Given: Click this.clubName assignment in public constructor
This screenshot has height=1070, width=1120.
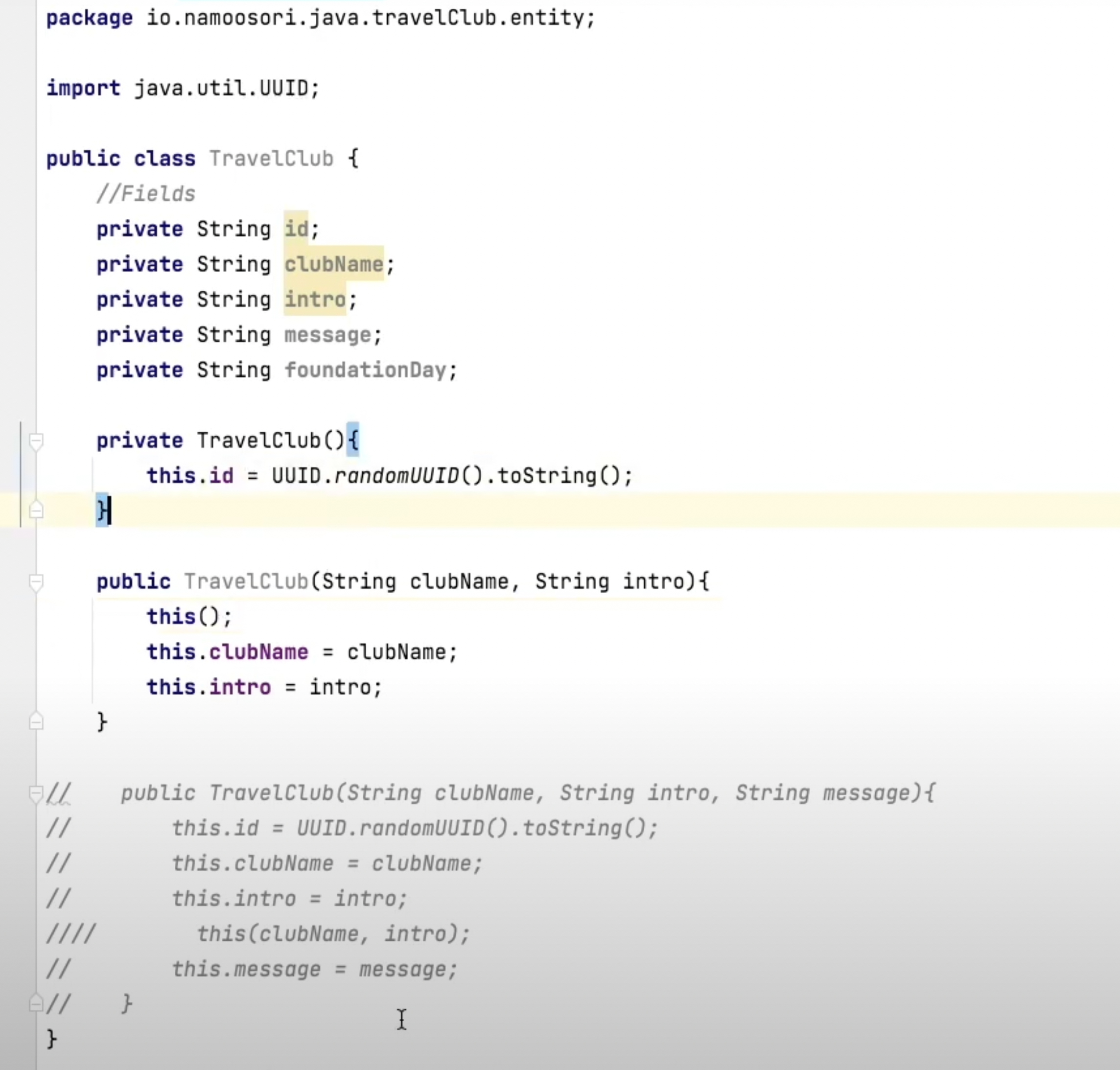Looking at the screenshot, I should point(302,652).
